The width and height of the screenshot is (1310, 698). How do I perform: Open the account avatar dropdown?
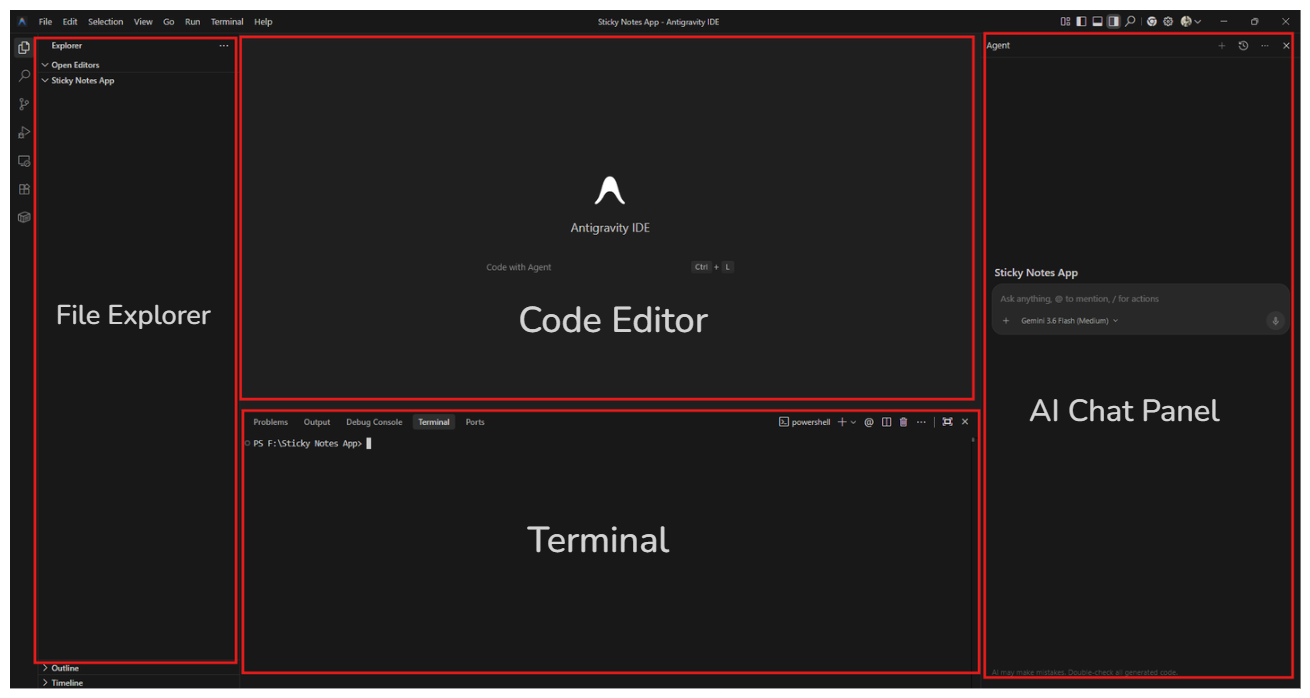click(1190, 21)
